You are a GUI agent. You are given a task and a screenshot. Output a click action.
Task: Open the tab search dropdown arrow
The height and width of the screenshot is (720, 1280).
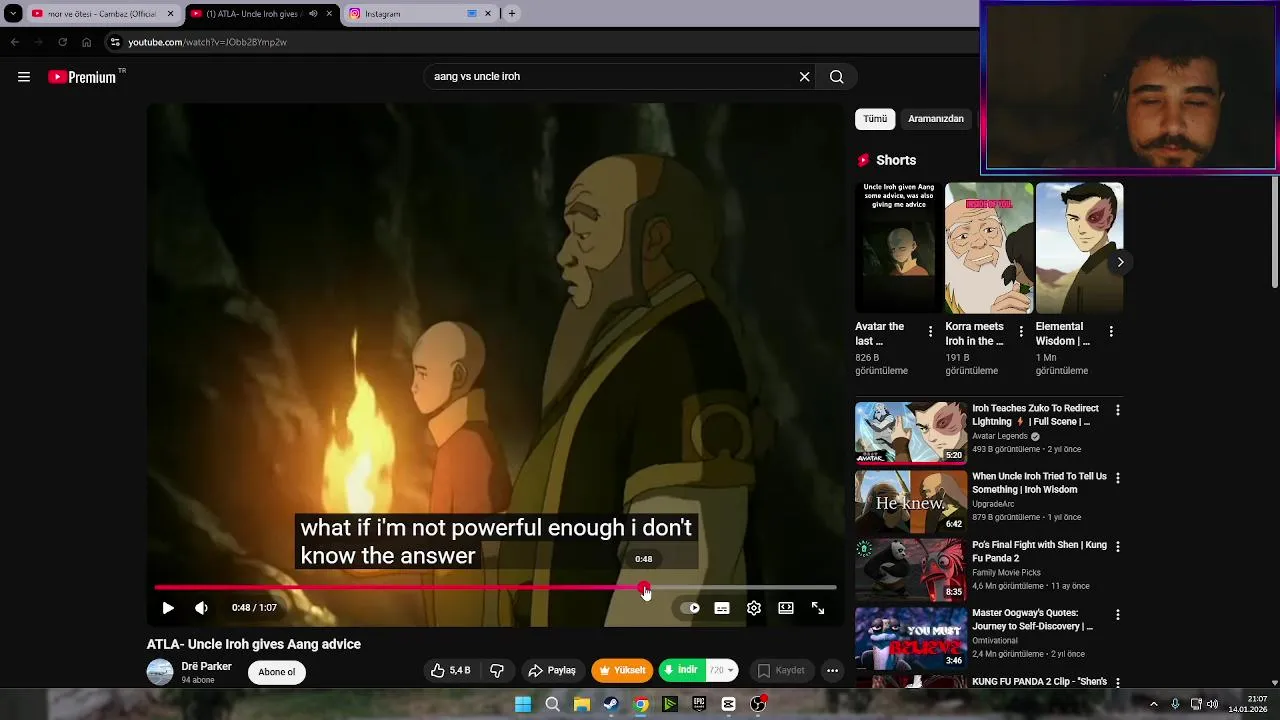[x=13, y=14]
